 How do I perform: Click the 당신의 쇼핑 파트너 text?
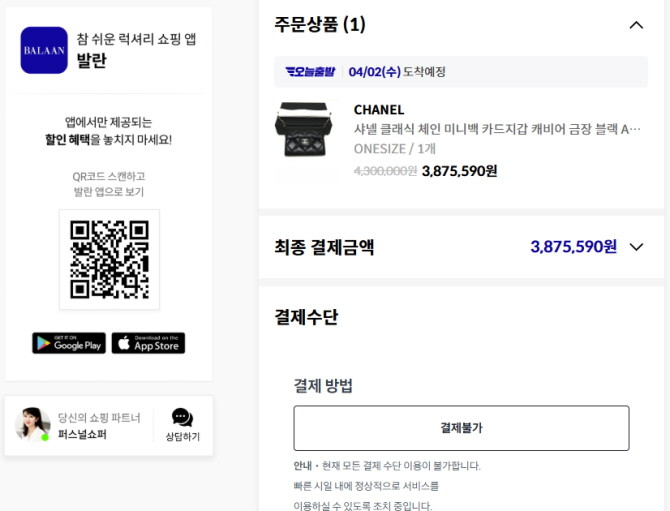(x=99, y=417)
